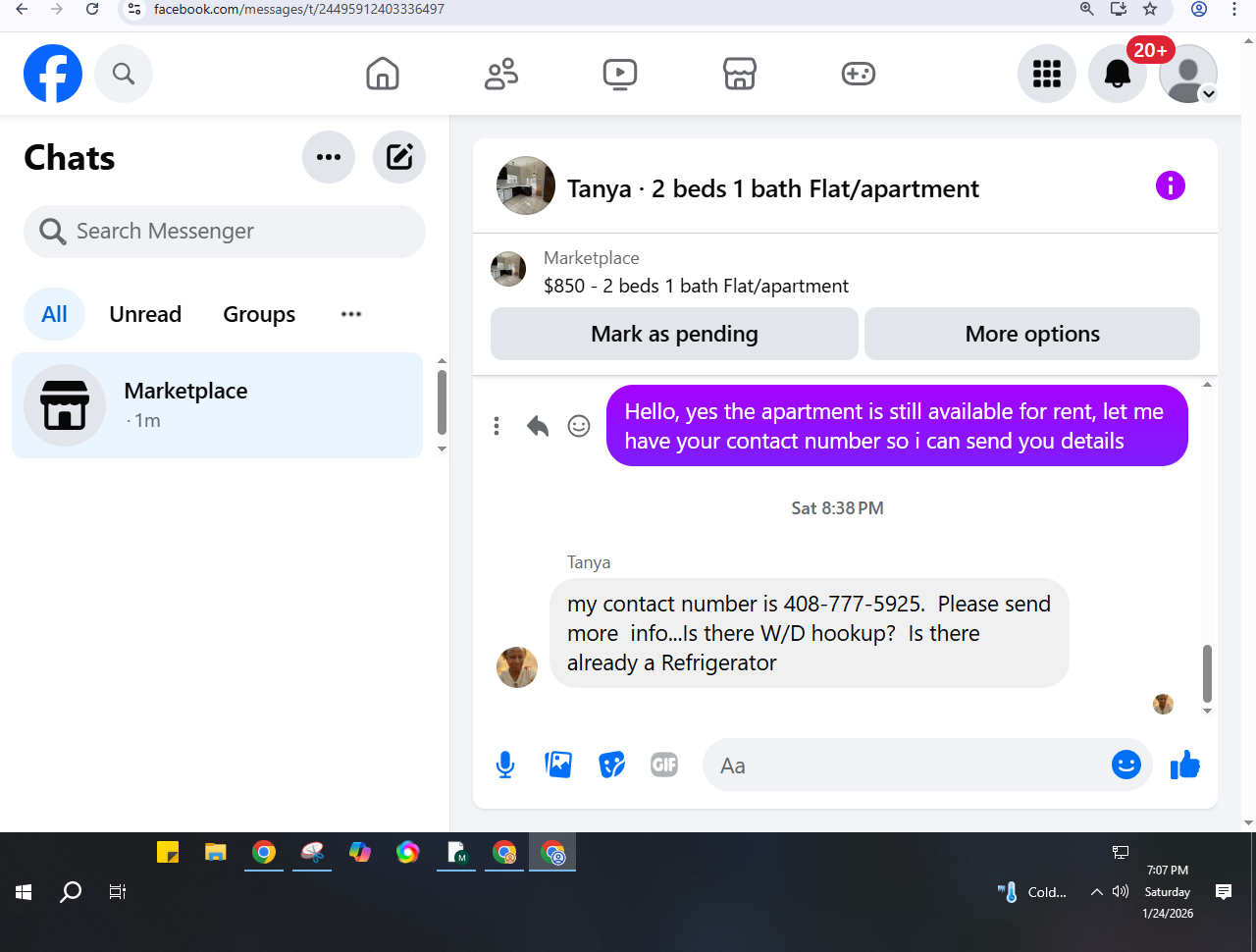Click the Search Messenger field
This screenshot has height=952, width=1256.
click(225, 232)
